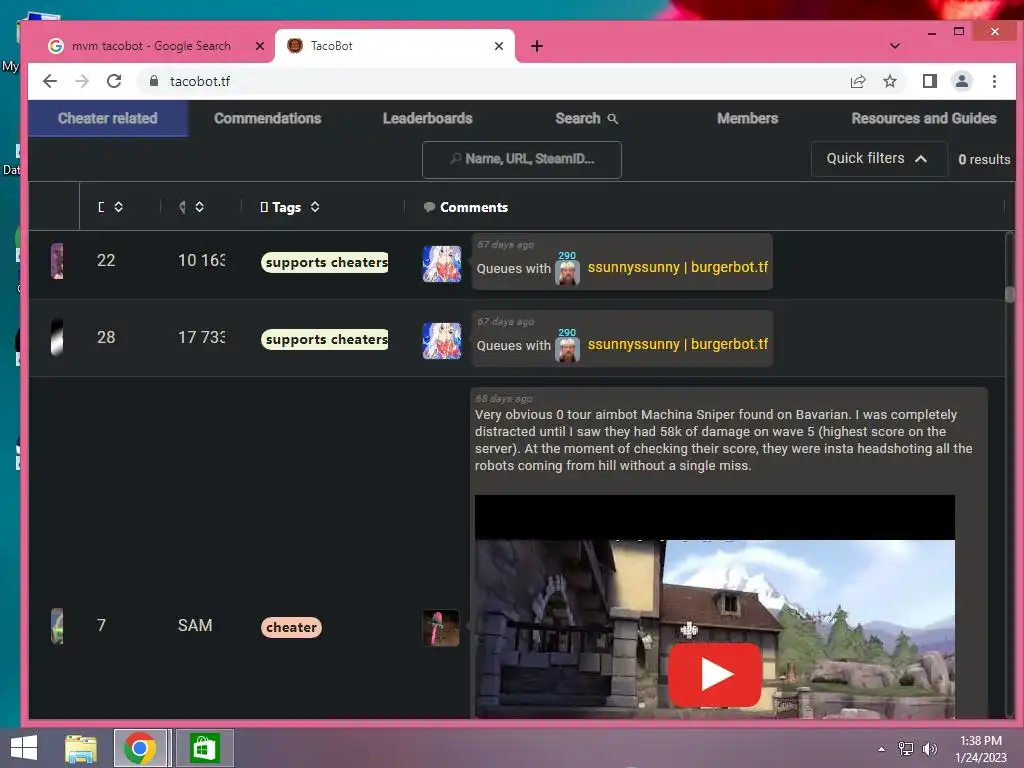The width and height of the screenshot is (1024, 768).
Task: Click small 290 avatar in row 22 comment
Action: coord(567,272)
